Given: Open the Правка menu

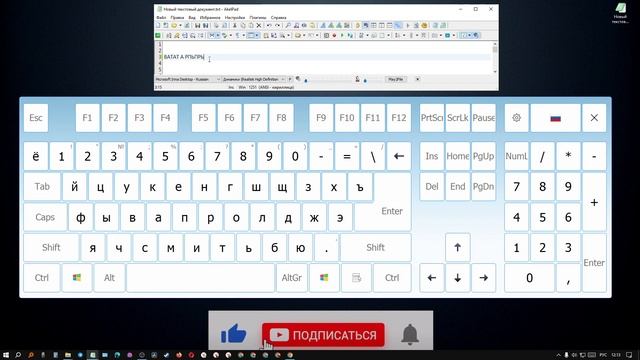Looking at the screenshot, I should 177,18.
